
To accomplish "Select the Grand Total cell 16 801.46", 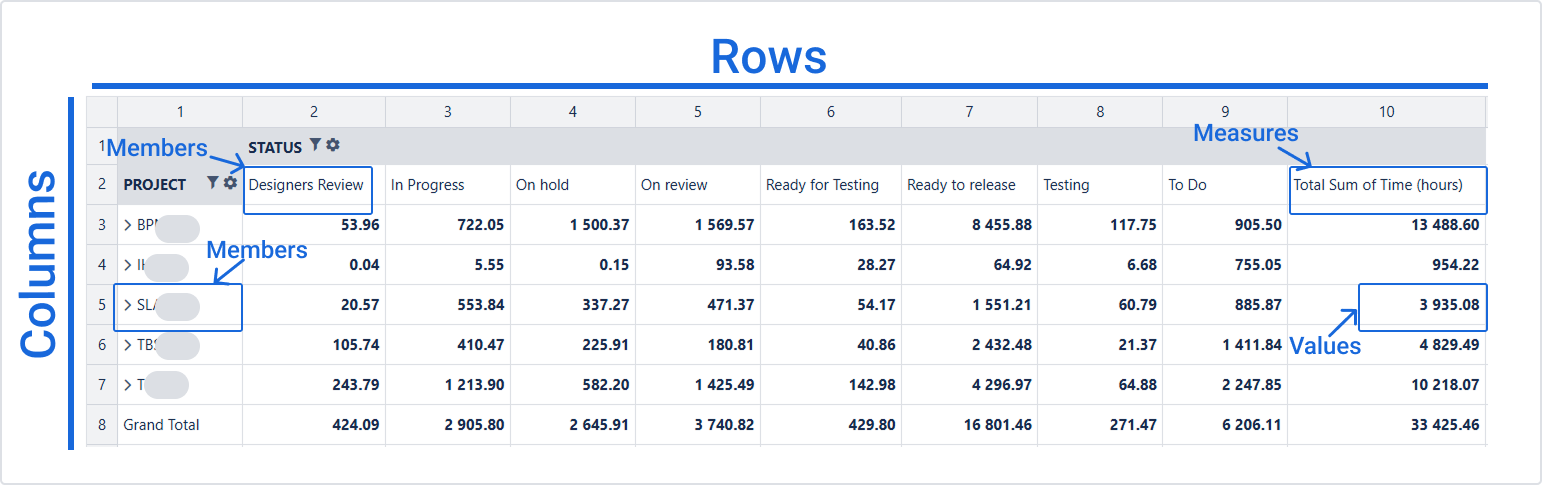I will pyautogui.click(x=970, y=425).
